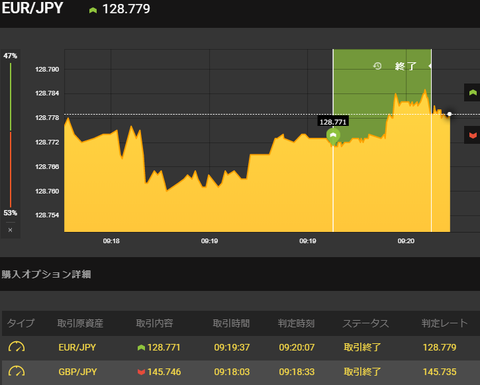This screenshot has width=480, height=385.
Task: Click the 取引原資産 column header
Action: tap(80, 323)
